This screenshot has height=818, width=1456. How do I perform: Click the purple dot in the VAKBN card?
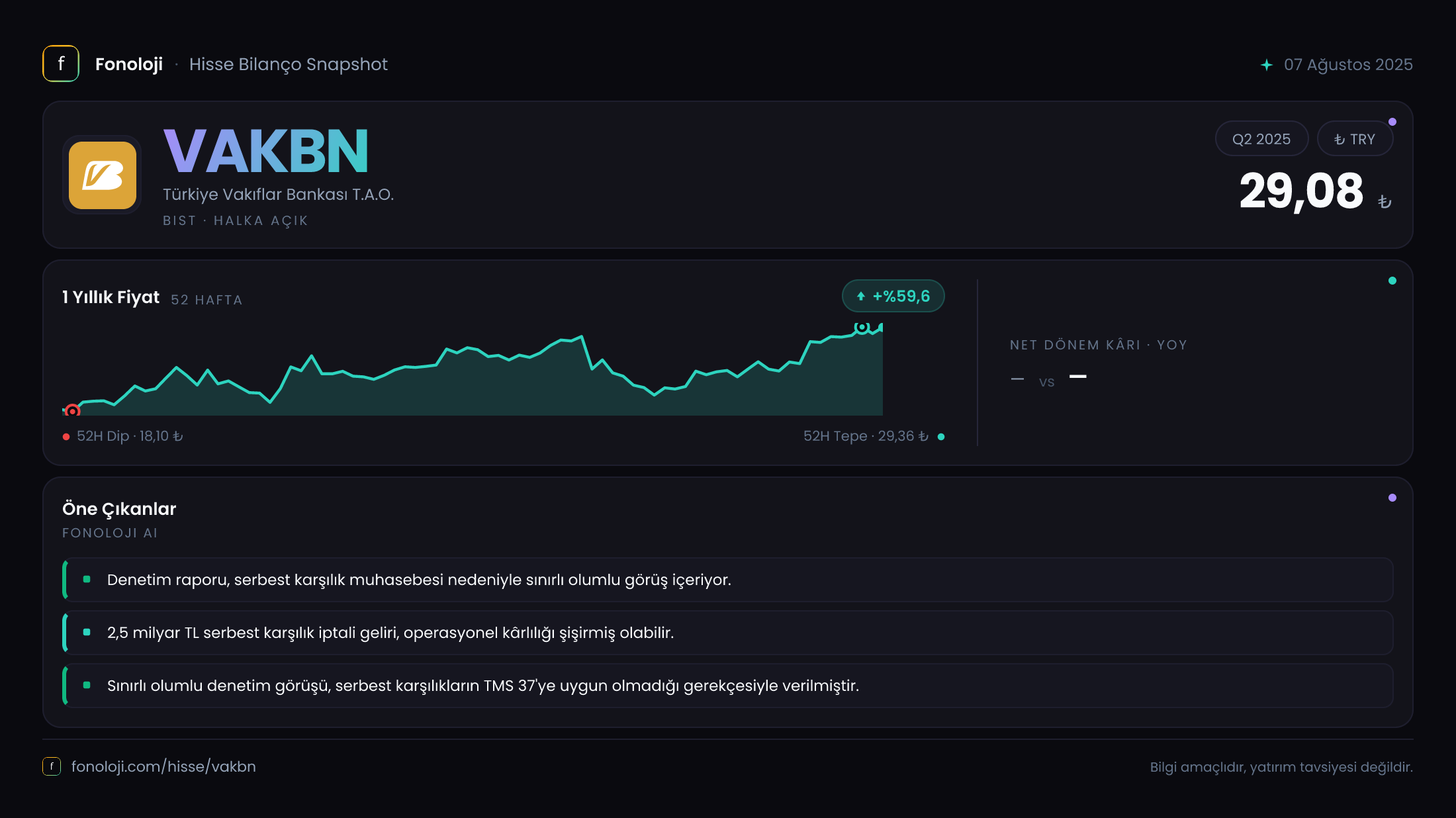click(x=1392, y=122)
